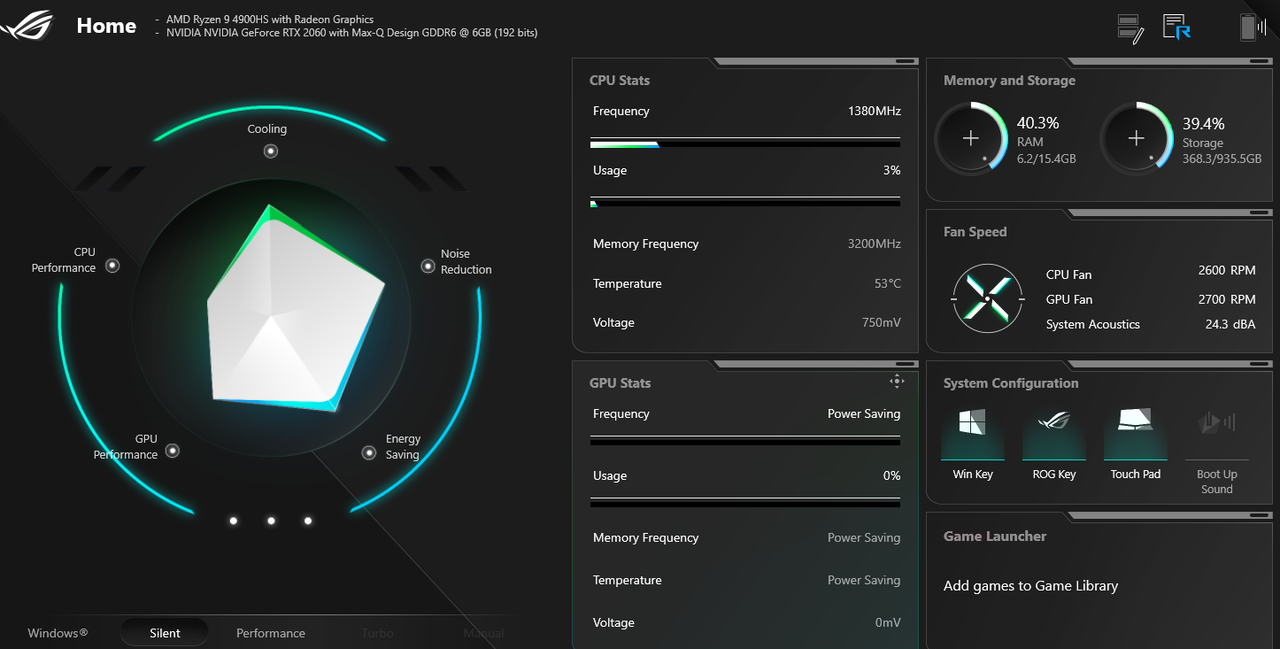Switch to the Manual mode
Image resolution: width=1280 pixels, height=649 pixels.
click(483, 633)
